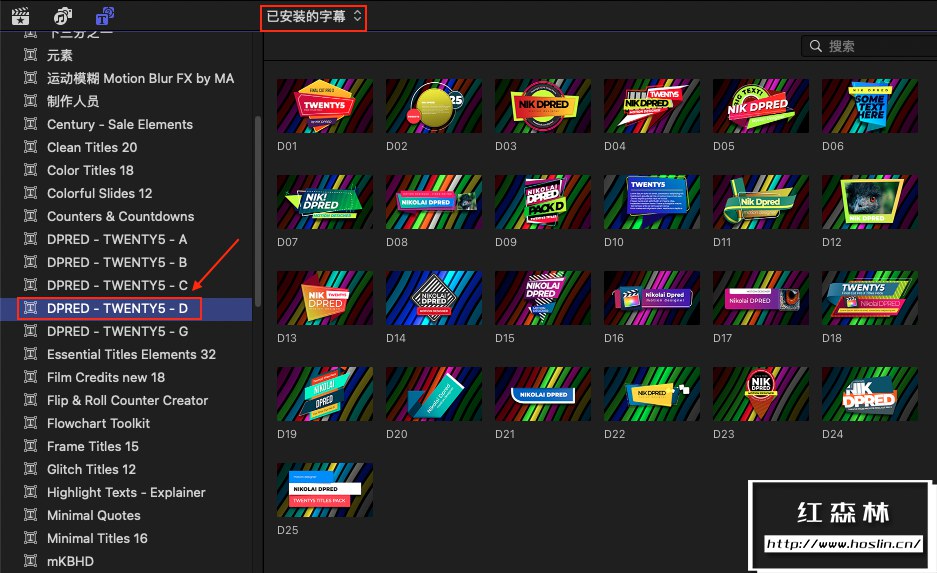Select the D07 title thumbnail
Image resolution: width=937 pixels, height=573 pixels.
[325, 202]
